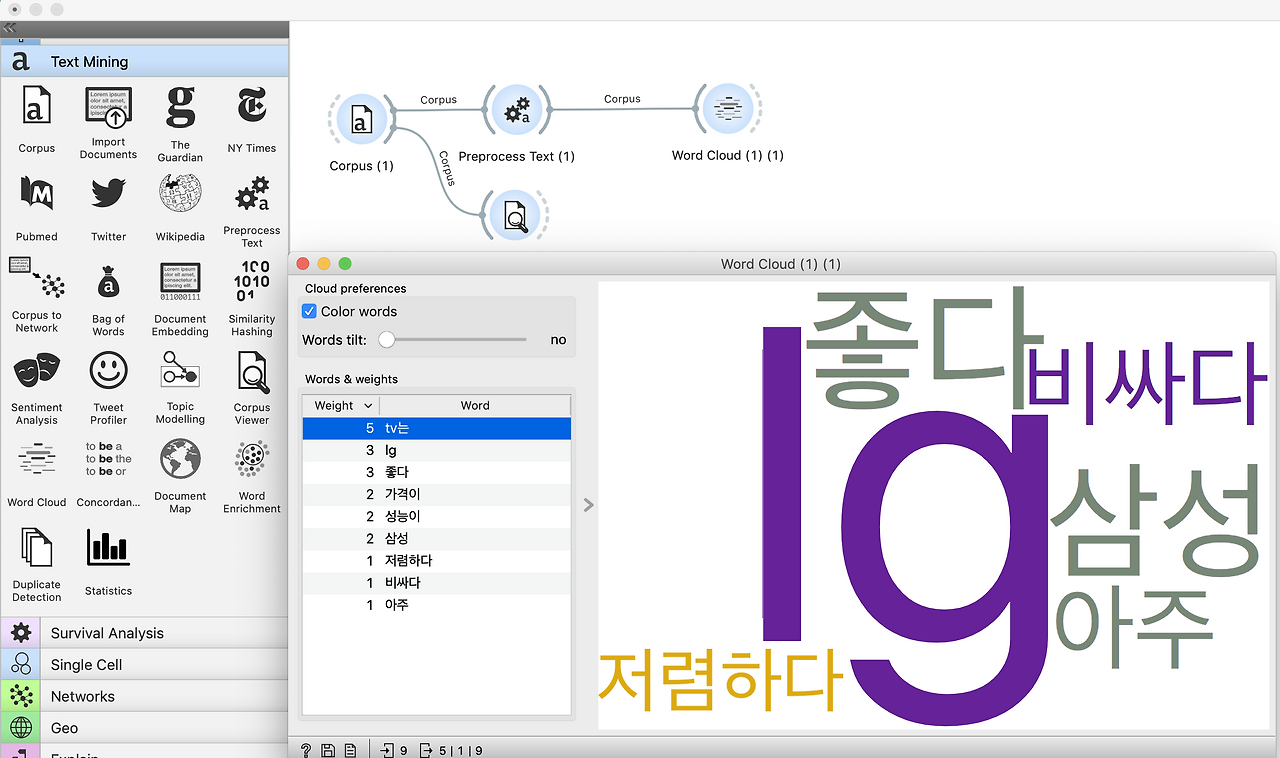Image resolution: width=1280 pixels, height=758 pixels.
Task: Adjust the Words tilt slider
Action: (387, 340)
